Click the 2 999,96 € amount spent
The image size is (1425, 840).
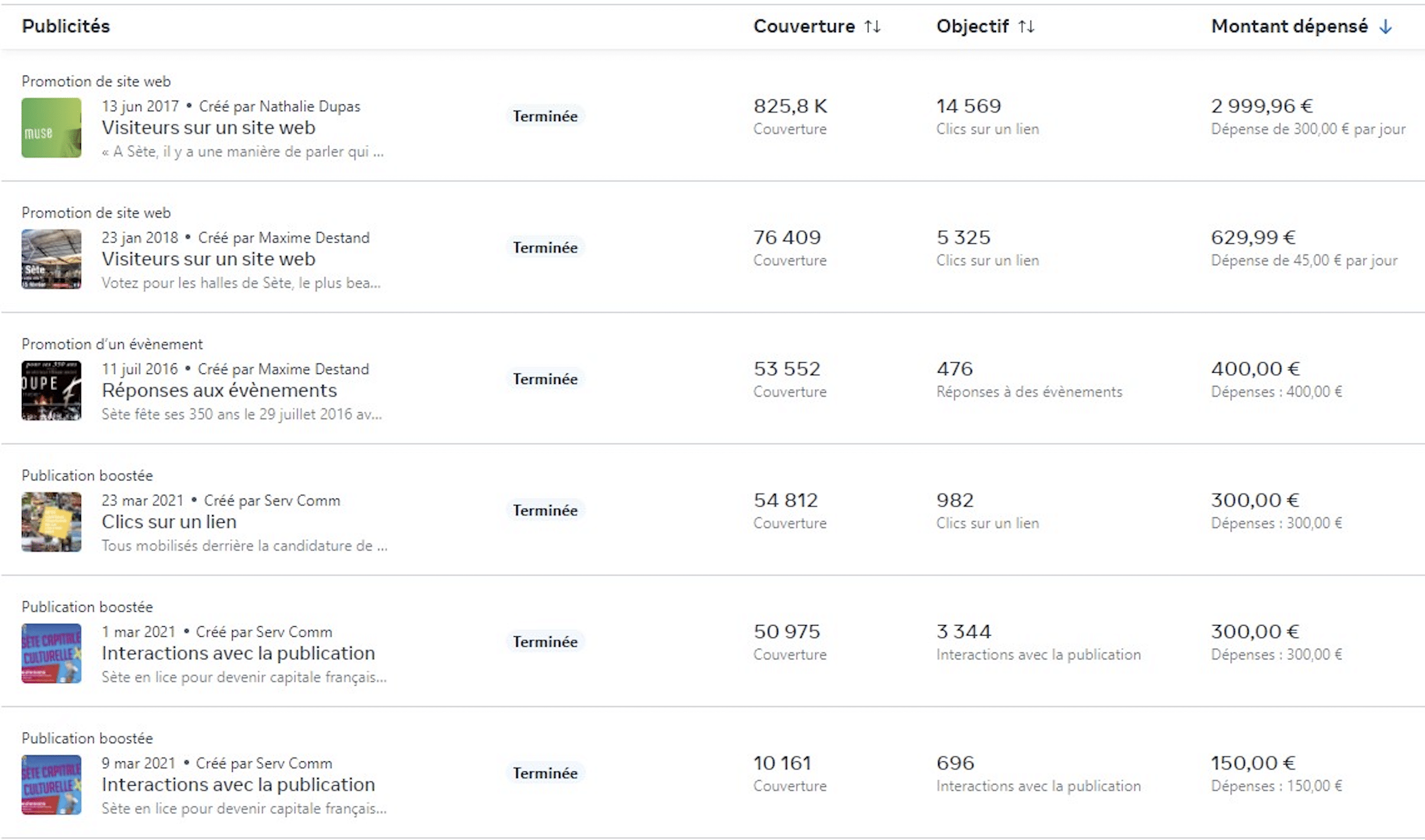[x=1261, y=106]
